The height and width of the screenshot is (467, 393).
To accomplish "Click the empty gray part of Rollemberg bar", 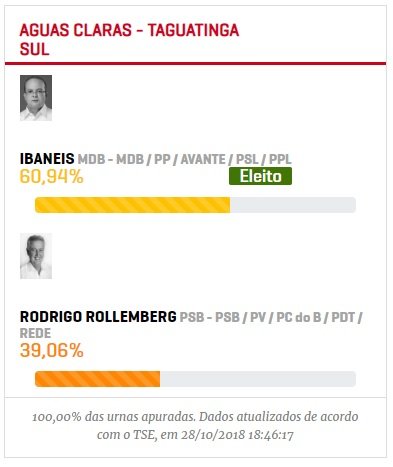I will coord(258,379).
